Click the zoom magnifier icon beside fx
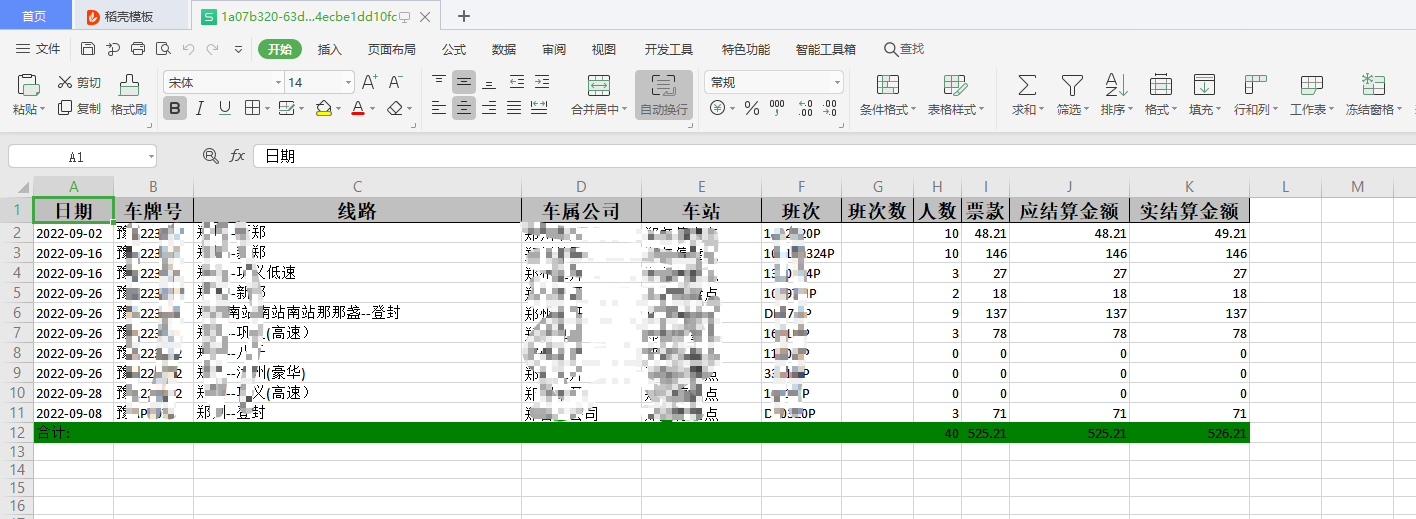This screenshot has height=519, width=1416. pyautogui.click(x=210, y=156)
